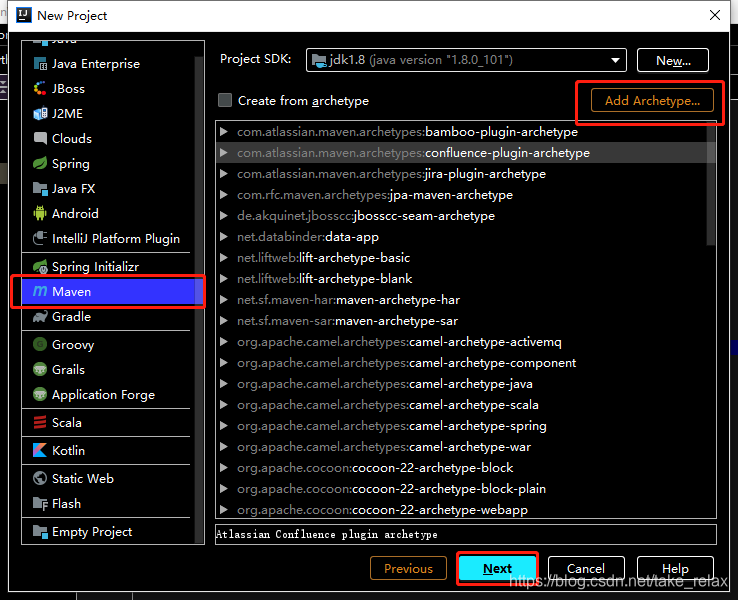Click the Spring Initializr icon
This screenshot has width=738, height=600.
click(40, 267)
